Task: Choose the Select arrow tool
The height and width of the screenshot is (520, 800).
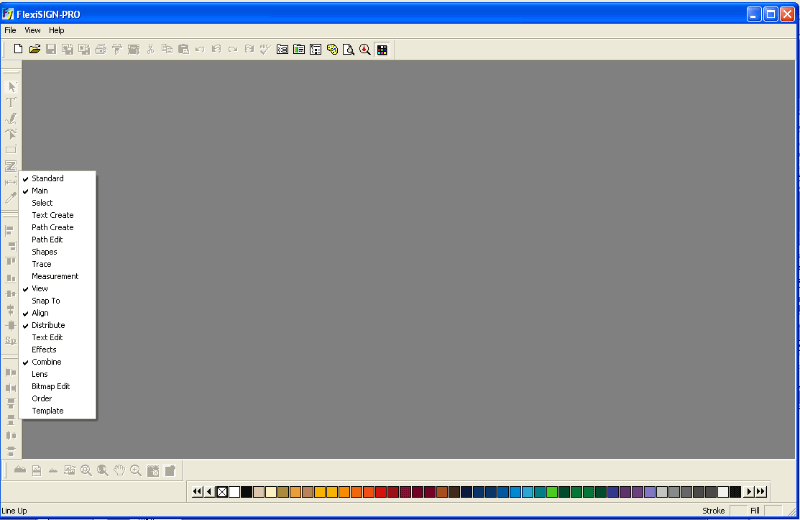Action: (11, 87)
